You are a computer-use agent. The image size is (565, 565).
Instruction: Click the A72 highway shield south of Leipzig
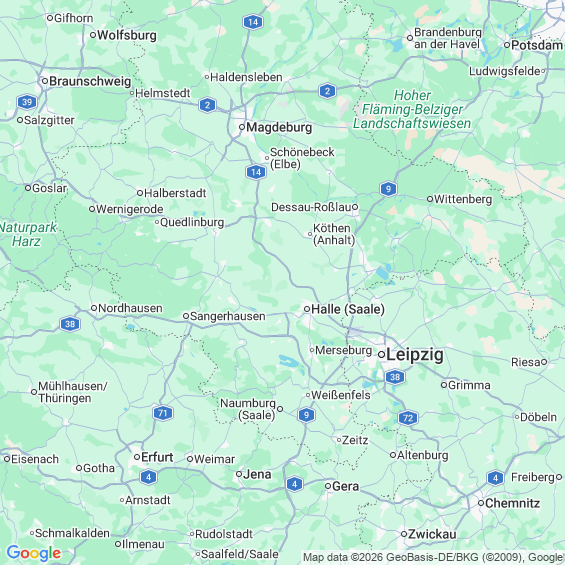[408, 418]
